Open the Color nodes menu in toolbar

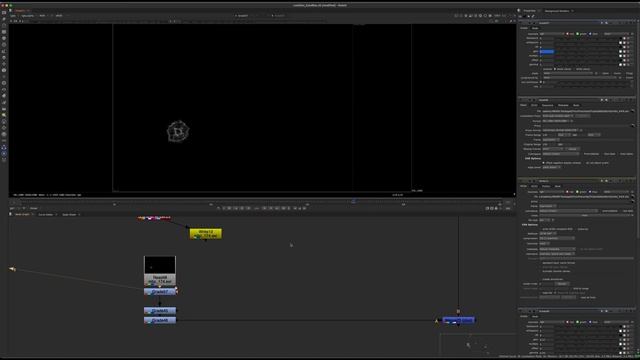[4, 38]
